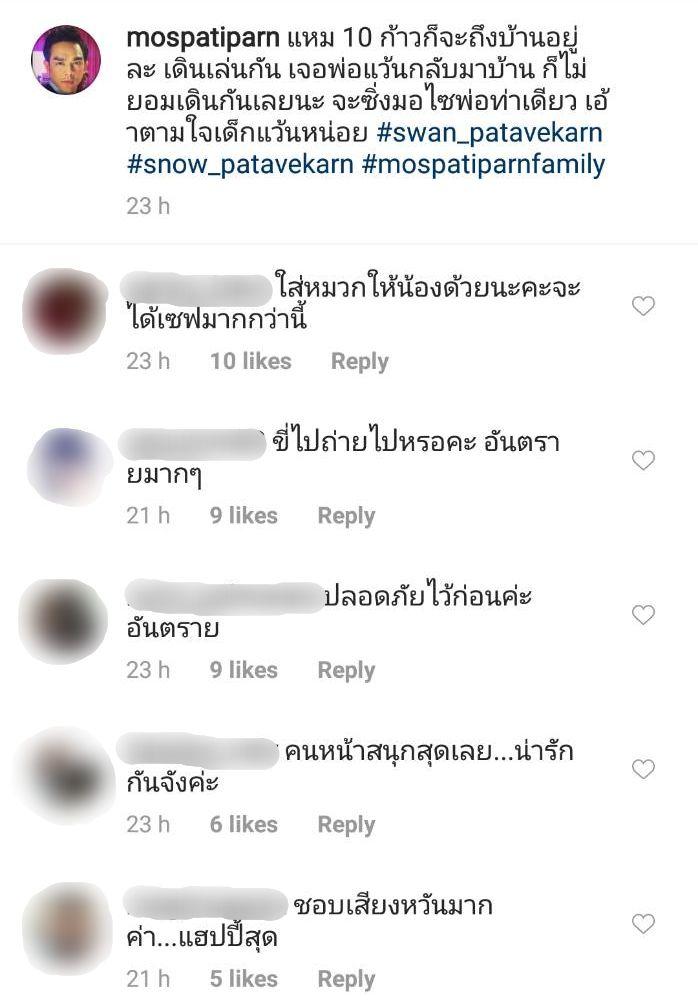698x1004 pixels.
Task: Open mospatiparn profile picture
Action: (x=66, y=60)
